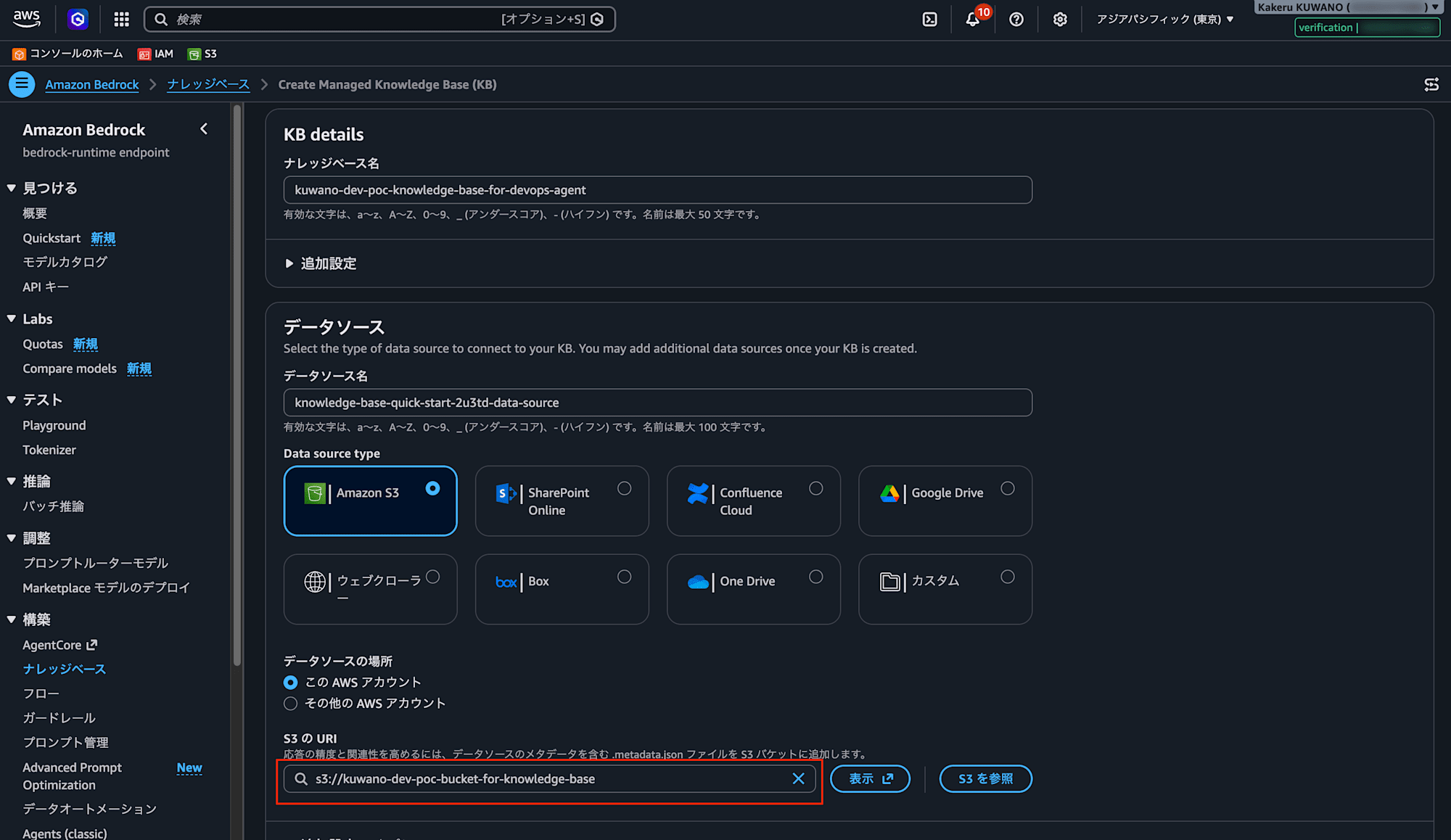Open Compare models in the sidebar
Screen dimensions: 1451x840
pos(70,368)
